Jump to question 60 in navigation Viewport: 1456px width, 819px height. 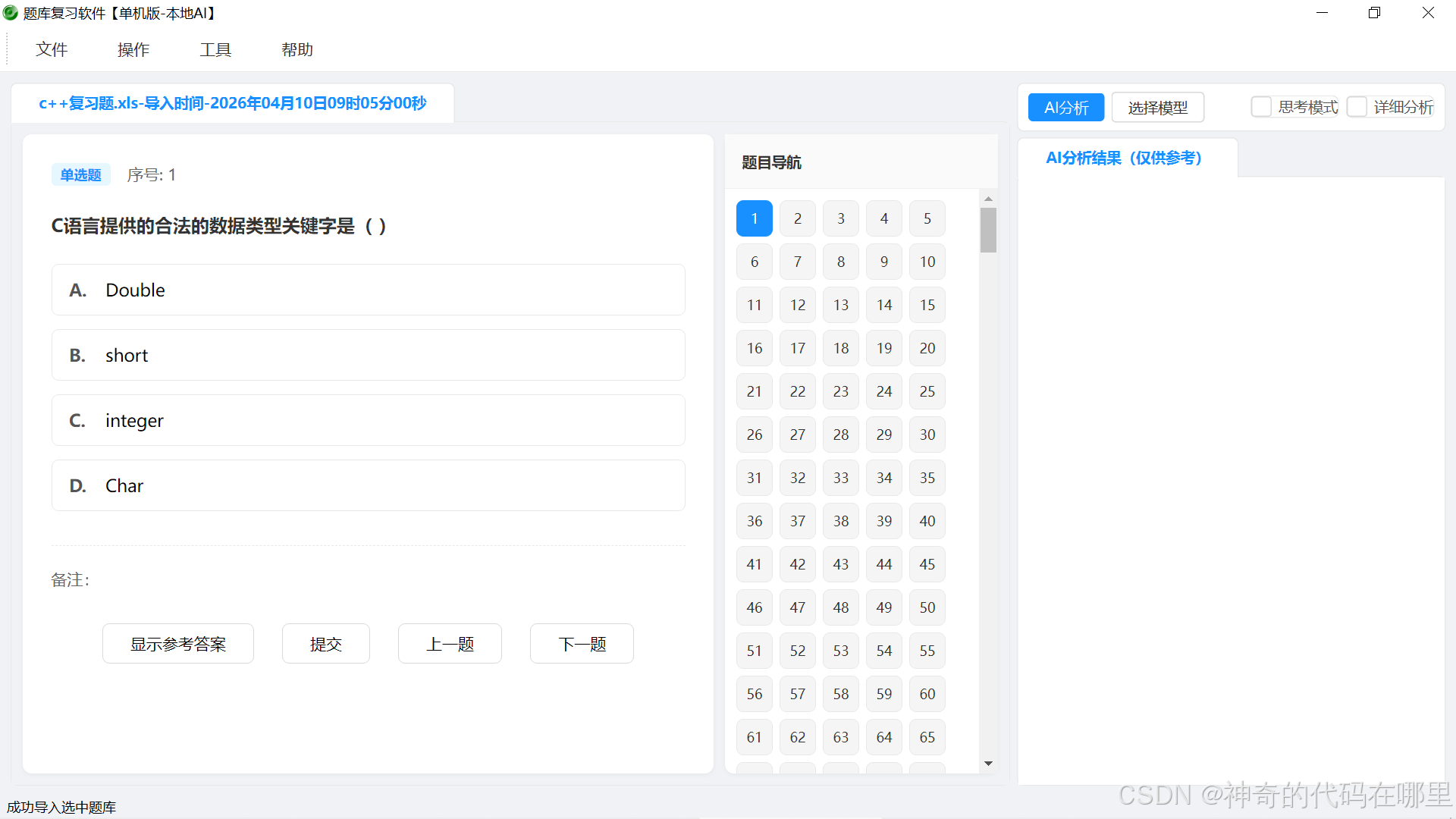pyautogui.click(x=927, y=694)
